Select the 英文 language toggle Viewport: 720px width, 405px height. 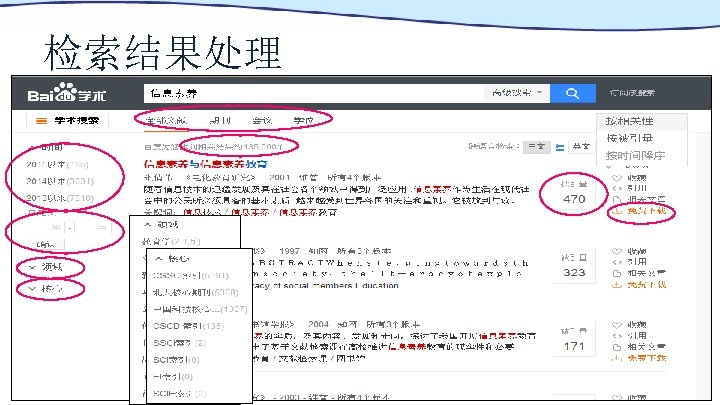[x=581, y=146]
